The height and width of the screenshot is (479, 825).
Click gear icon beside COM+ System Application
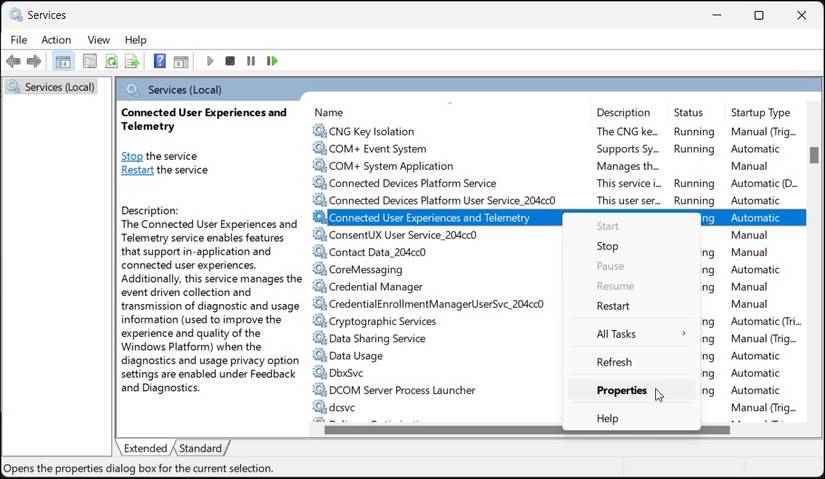click(x=319, y=165)
